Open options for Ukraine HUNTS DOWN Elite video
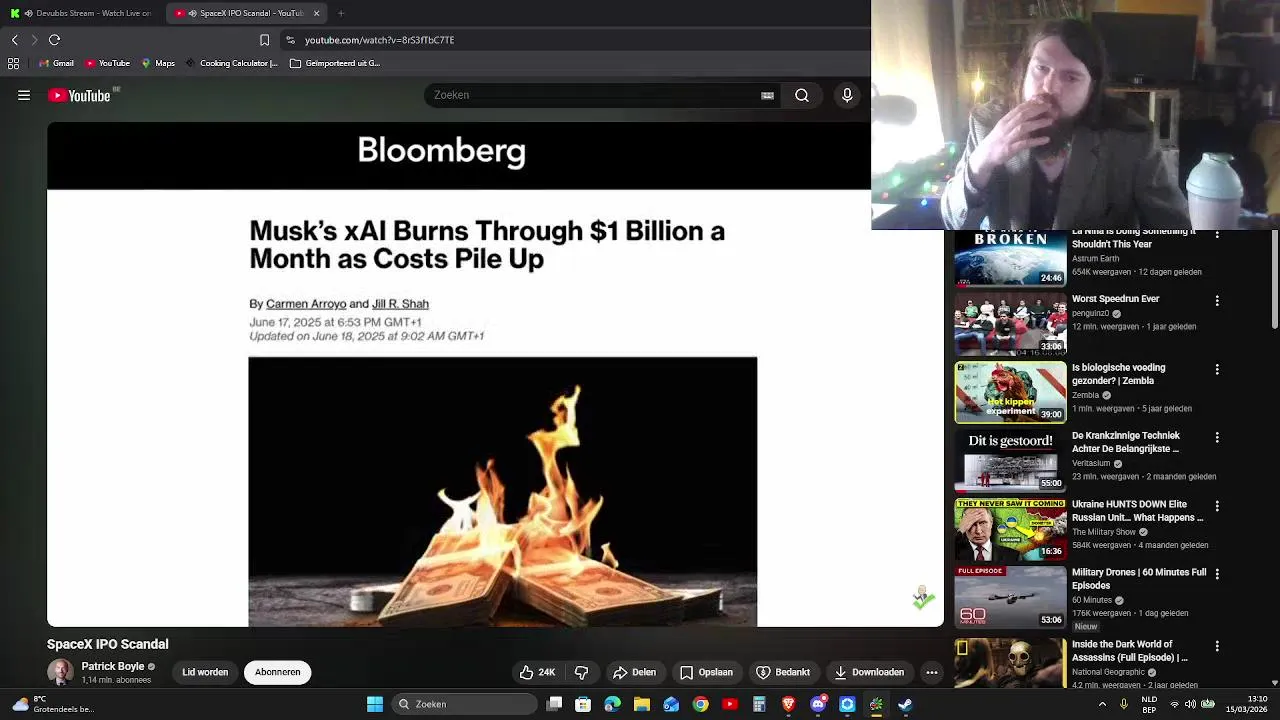This screenshot has width=1280, height=720. 1217,507
